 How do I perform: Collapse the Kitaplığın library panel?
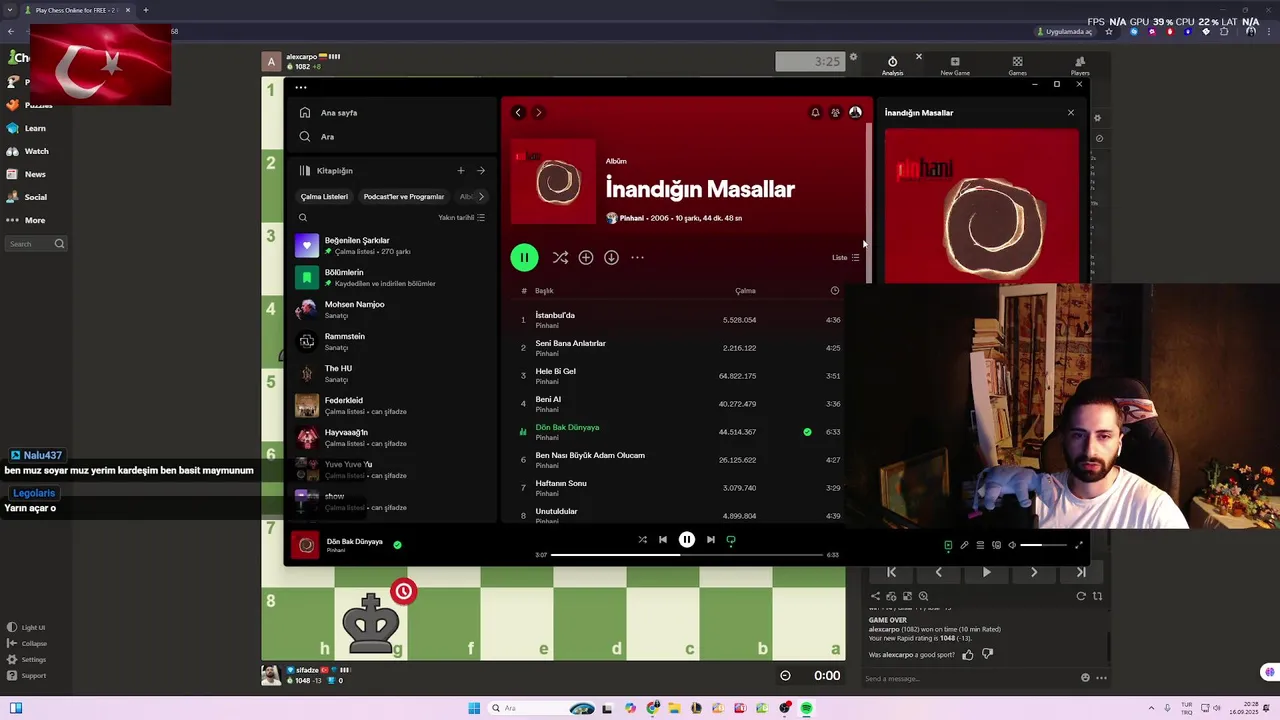(x=326, y=171)
